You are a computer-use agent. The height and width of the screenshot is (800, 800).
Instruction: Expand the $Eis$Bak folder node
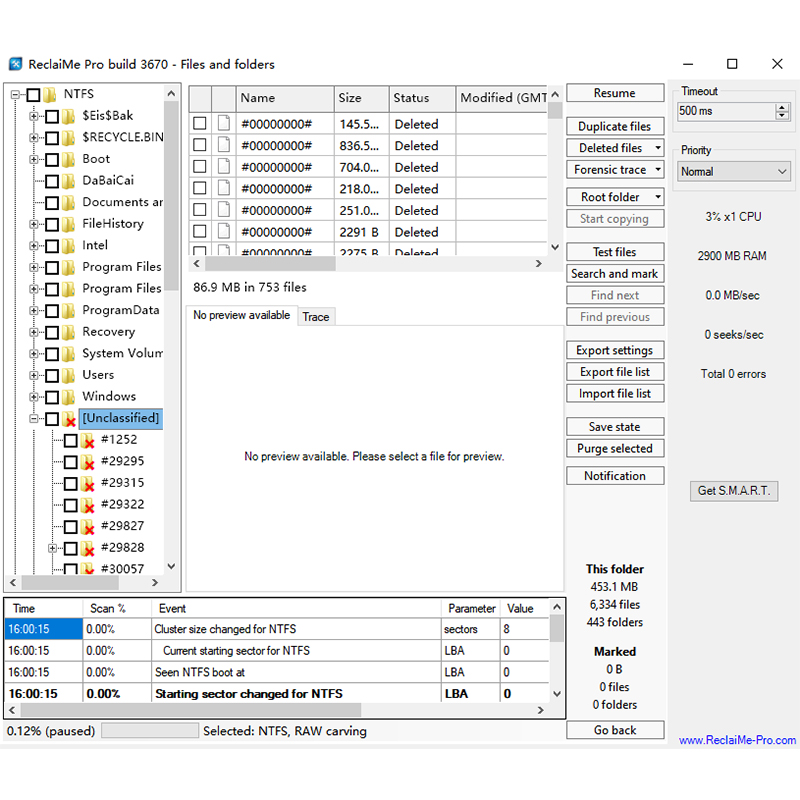pos(34,116)
